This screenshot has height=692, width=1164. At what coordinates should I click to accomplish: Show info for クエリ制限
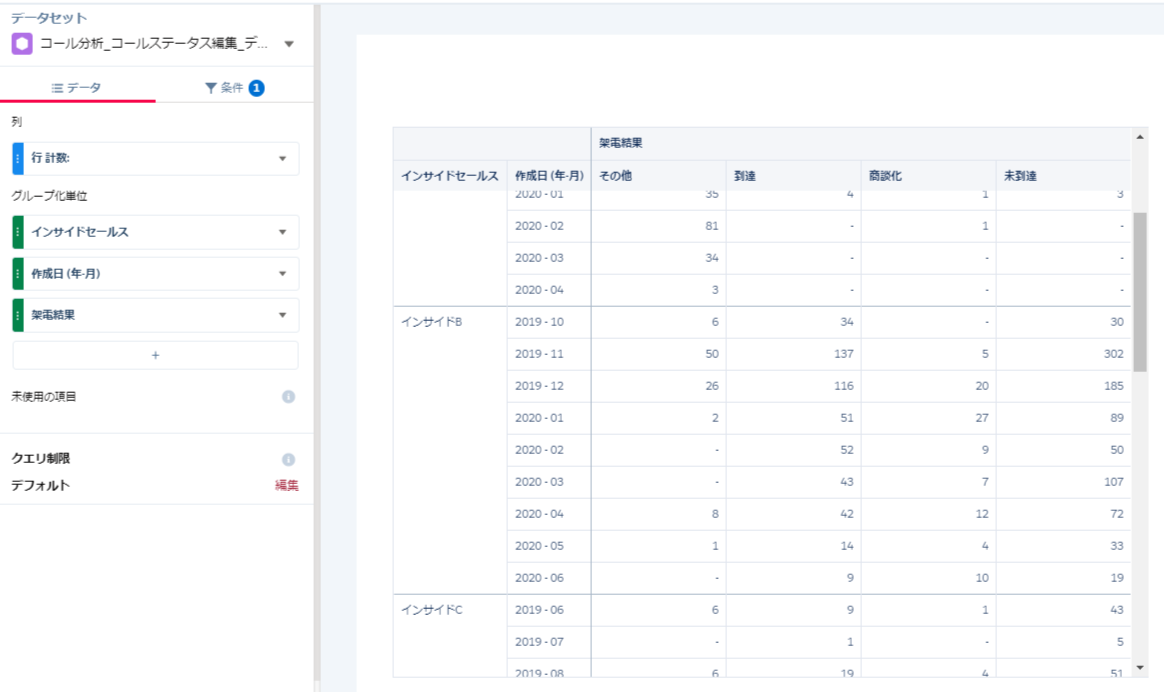(288, 460)
